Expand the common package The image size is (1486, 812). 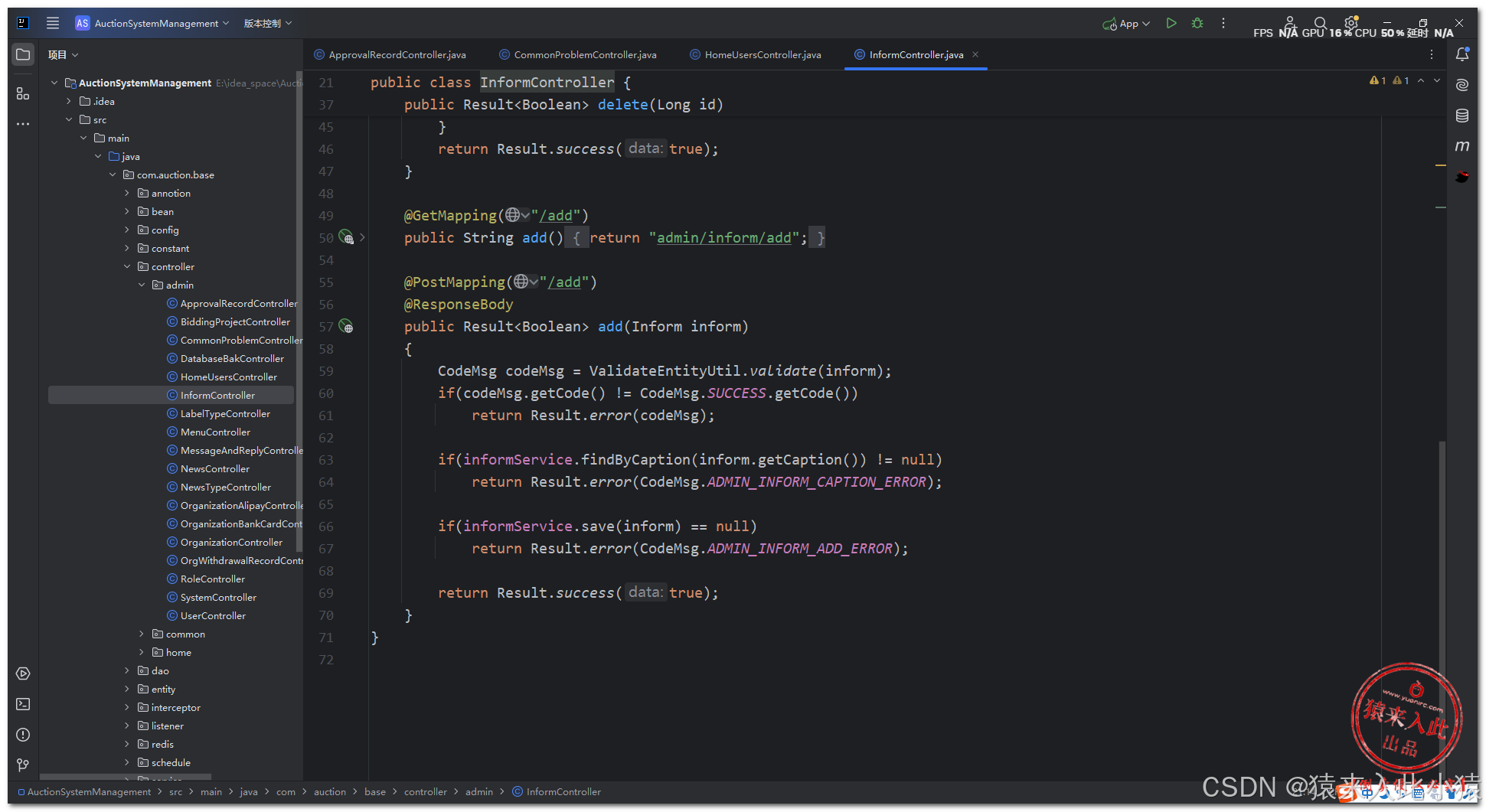[x=142, y=634]
